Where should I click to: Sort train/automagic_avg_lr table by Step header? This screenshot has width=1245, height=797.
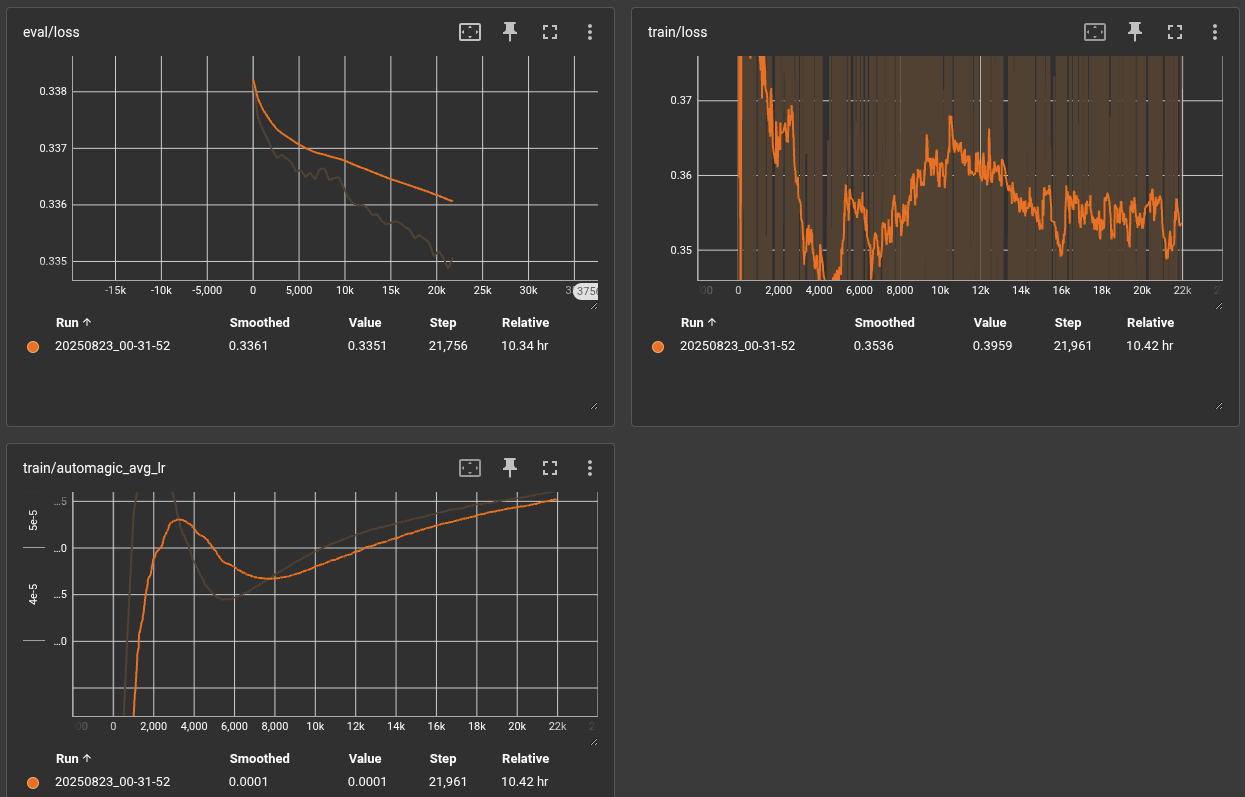pyautogui.click(x=443, y=759)
